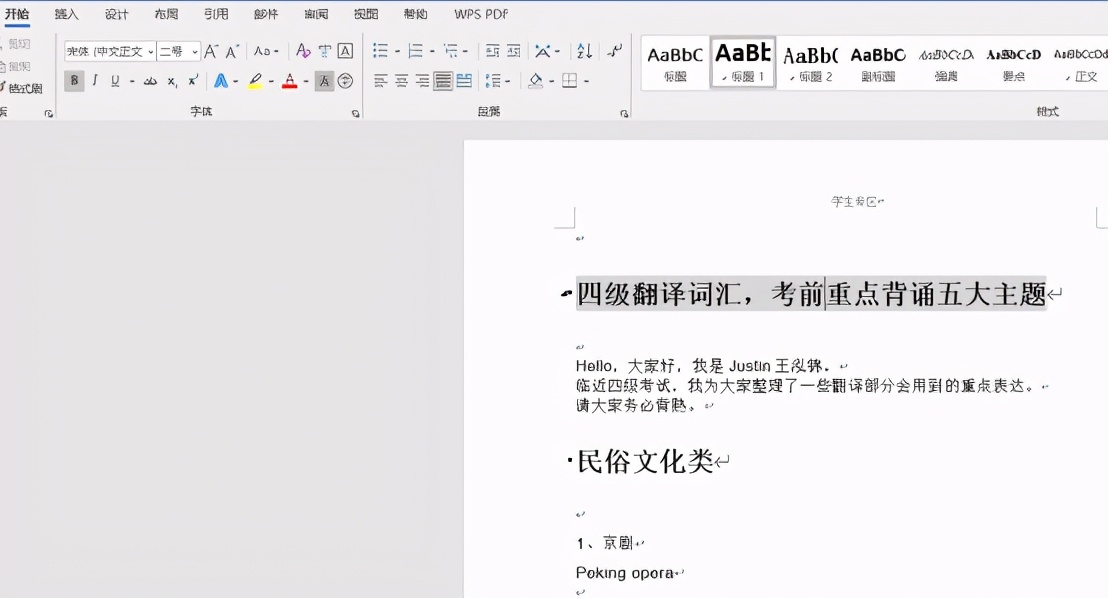Click the sort (排序) icon
The width and height of the screenshot is (1108, 598).
[583, 51]
